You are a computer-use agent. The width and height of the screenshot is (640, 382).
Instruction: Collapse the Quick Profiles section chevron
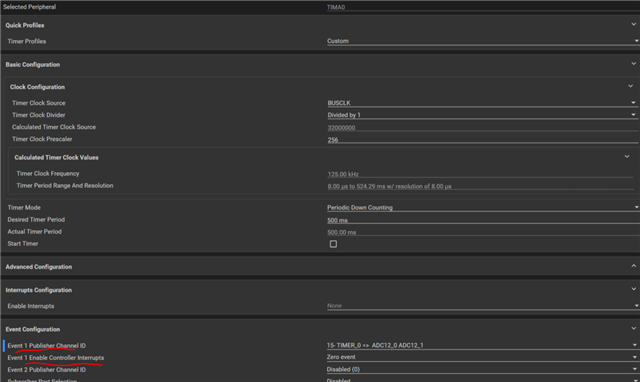pos(633,25)
